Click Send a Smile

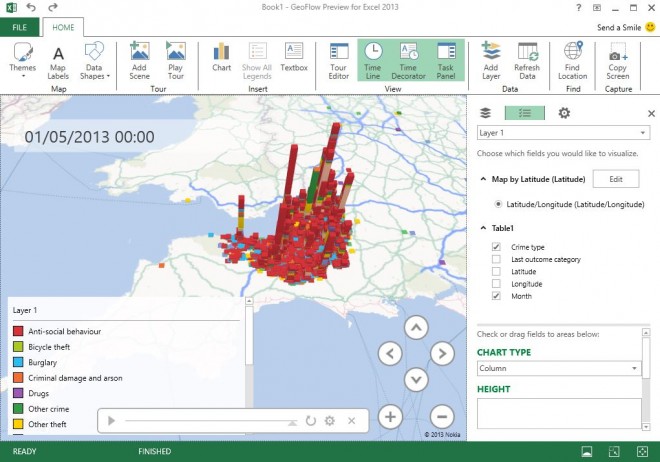[x=619, y=27]
